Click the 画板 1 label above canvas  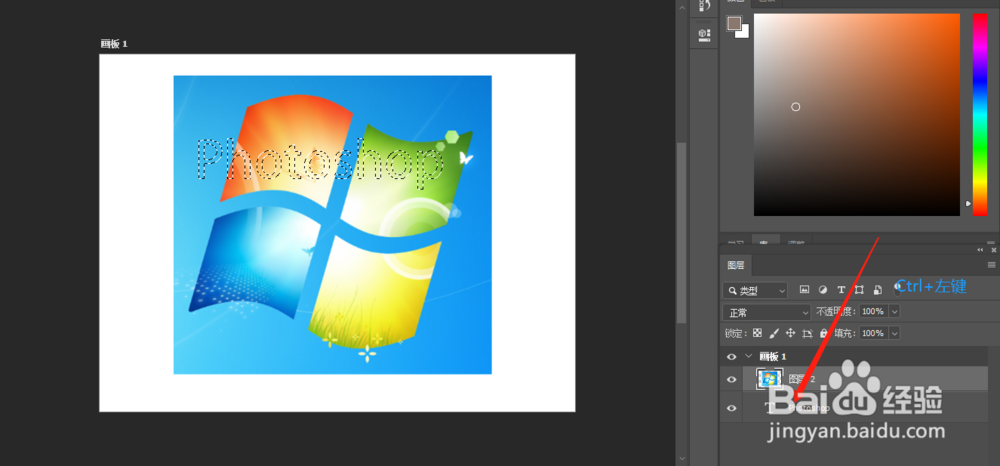click(x=114, y=44)
